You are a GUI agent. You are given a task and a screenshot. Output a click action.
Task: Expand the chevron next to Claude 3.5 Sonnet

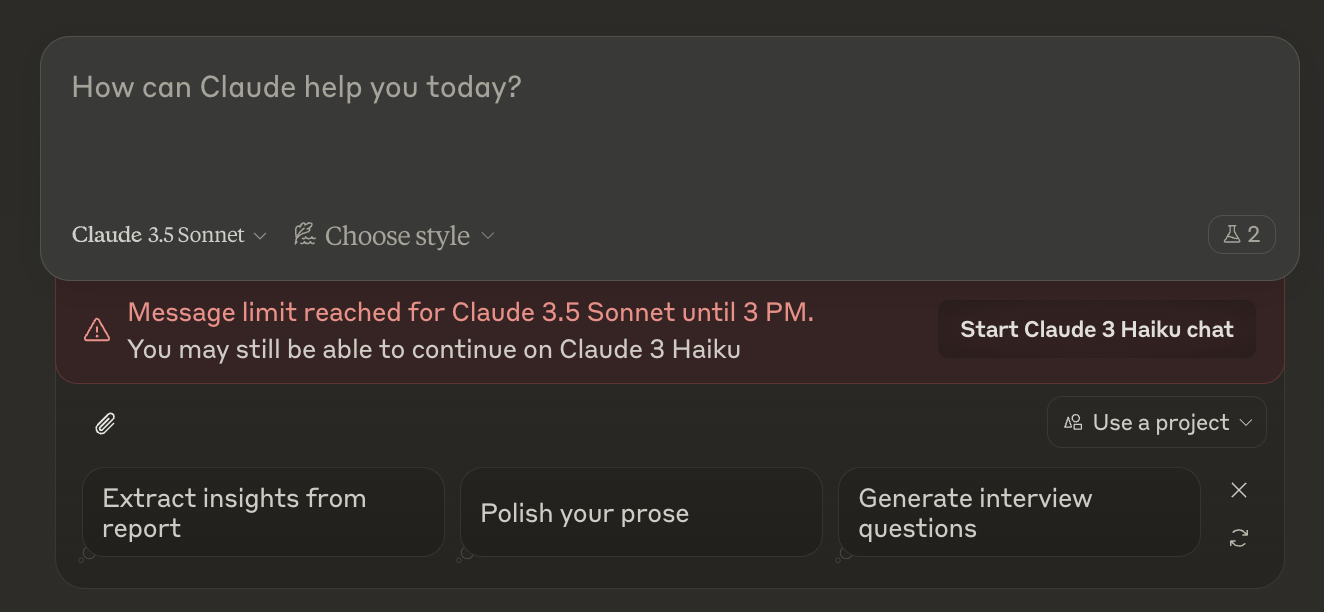[x=260, y=236]
